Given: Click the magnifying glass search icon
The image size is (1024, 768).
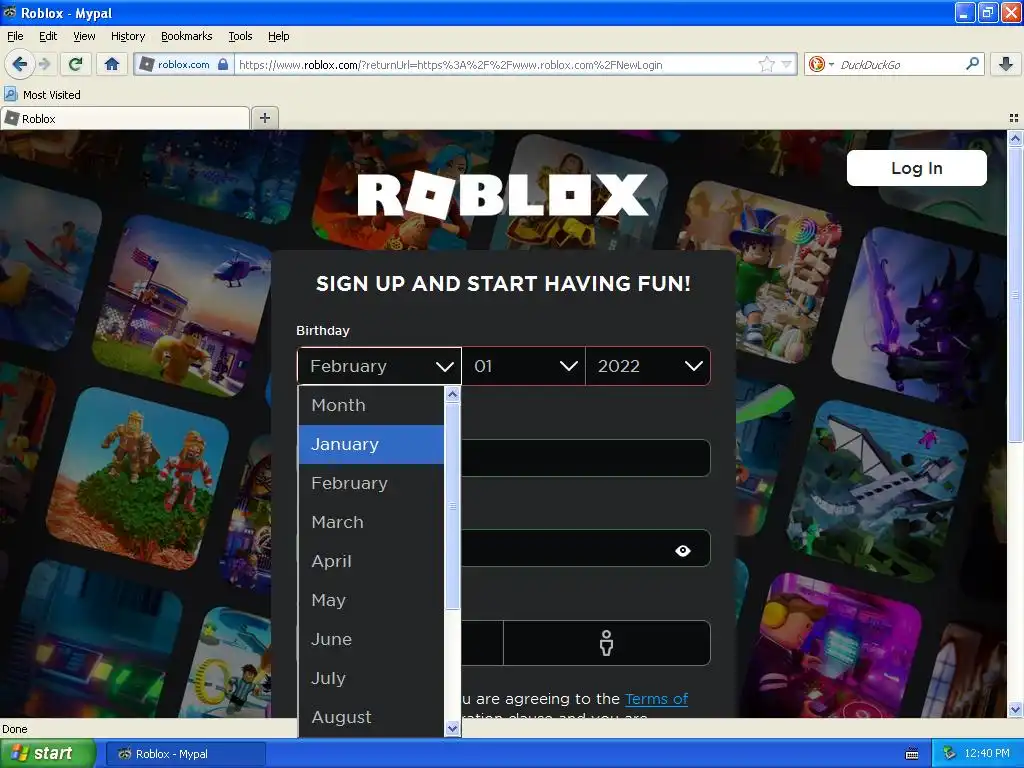Looking at the screenshot, I should coord(972,64).
